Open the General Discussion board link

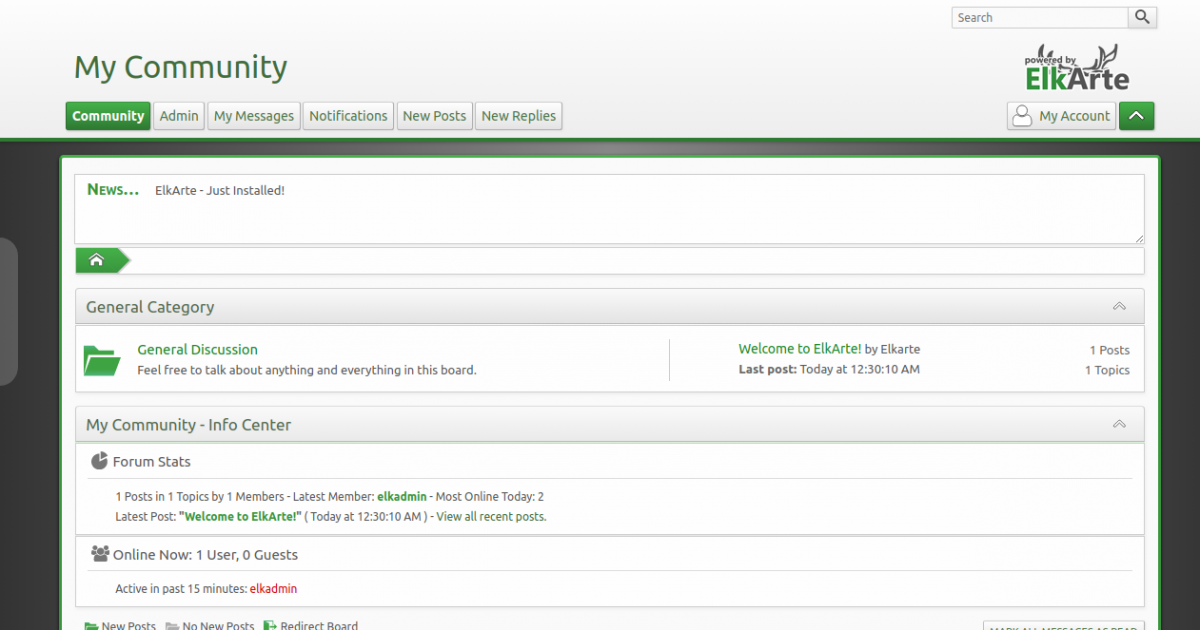[x=197, y=349]
